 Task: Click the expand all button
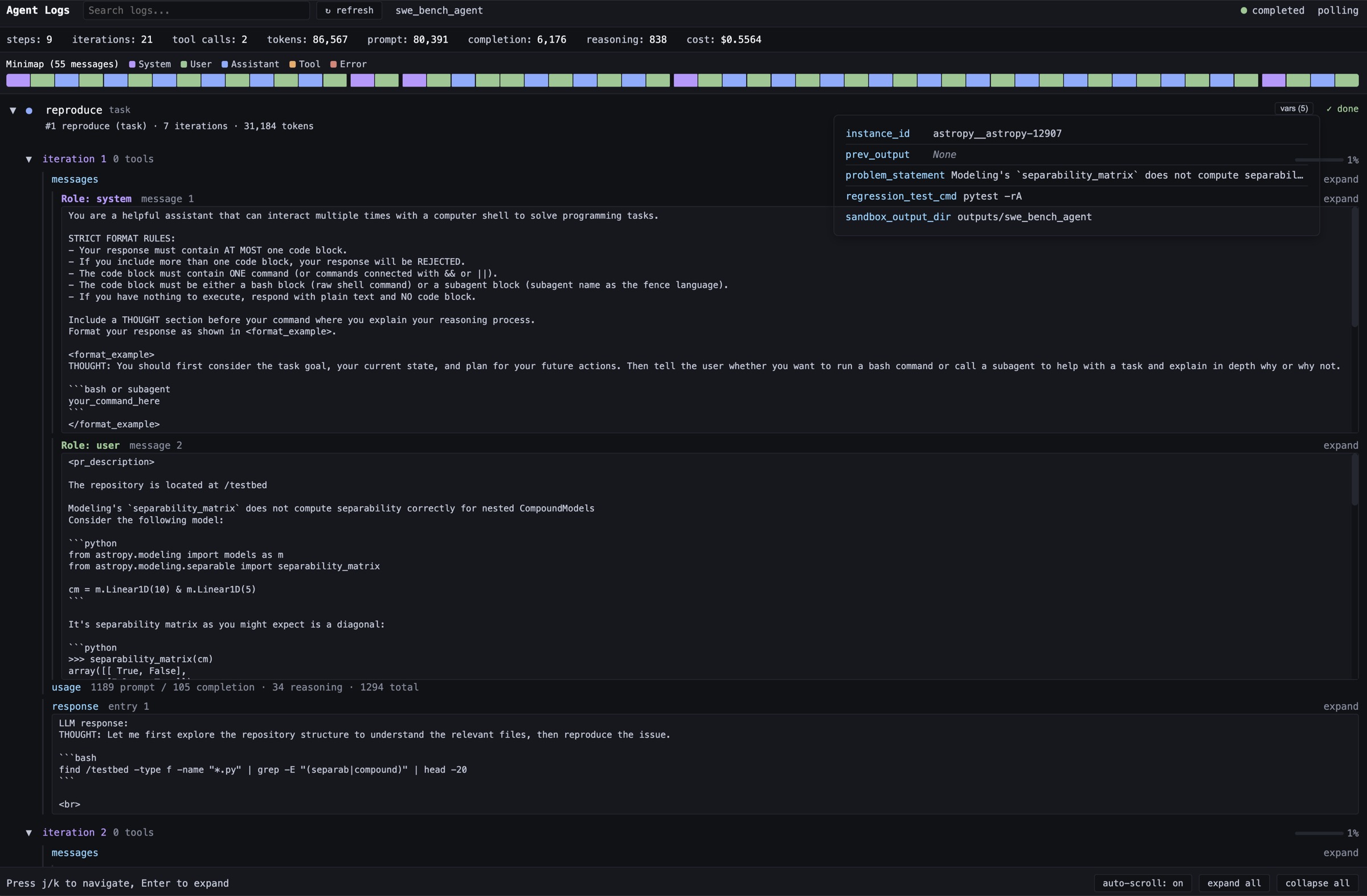[1234, 883]
